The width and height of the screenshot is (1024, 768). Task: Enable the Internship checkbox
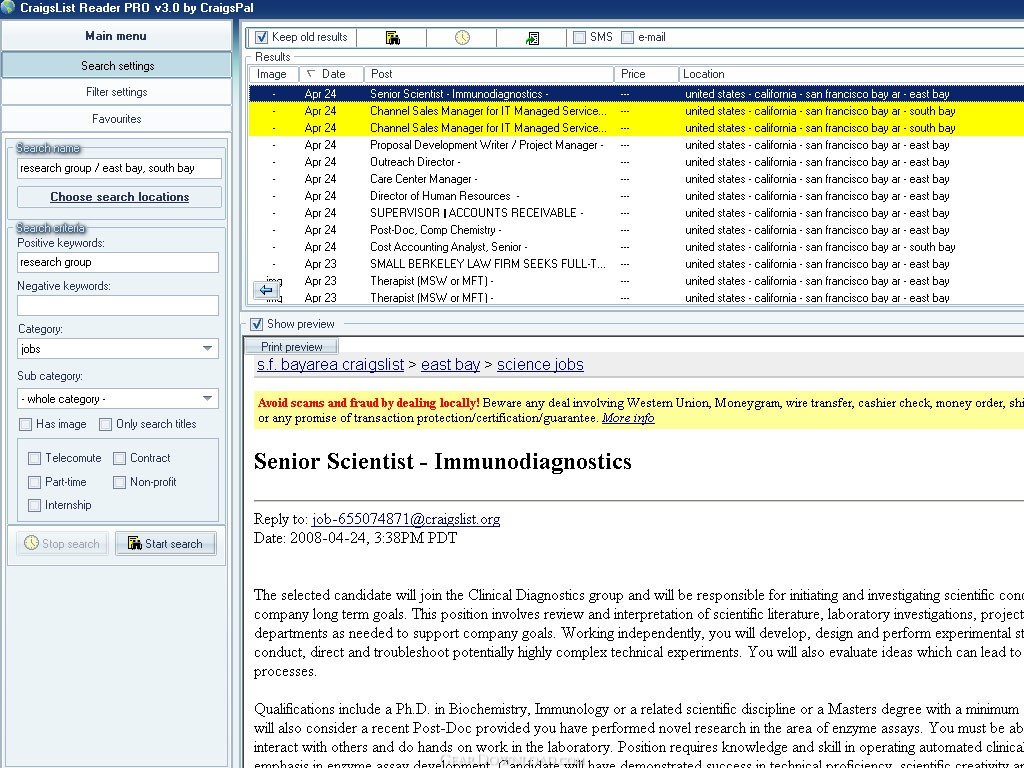click(35, 505)
